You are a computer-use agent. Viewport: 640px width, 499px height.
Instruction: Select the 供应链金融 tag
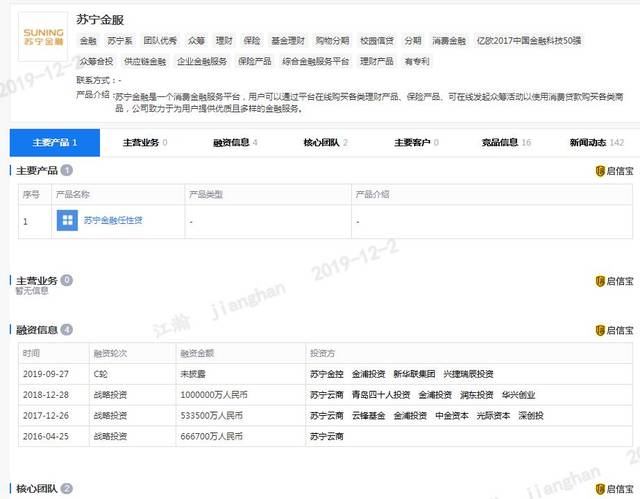pos(145,62)
